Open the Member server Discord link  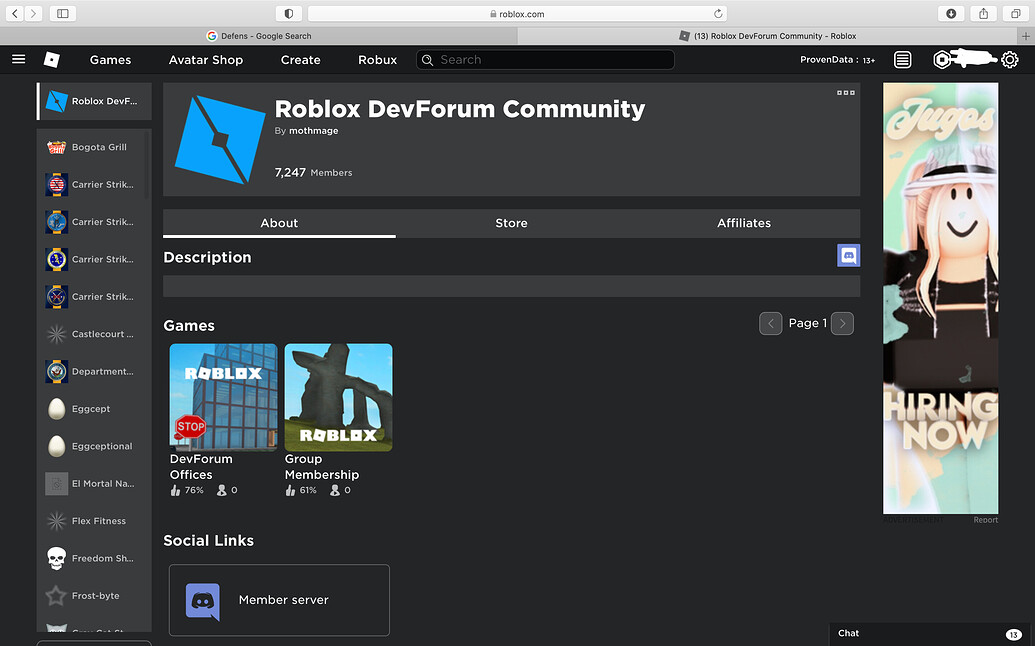coord(279,600)
